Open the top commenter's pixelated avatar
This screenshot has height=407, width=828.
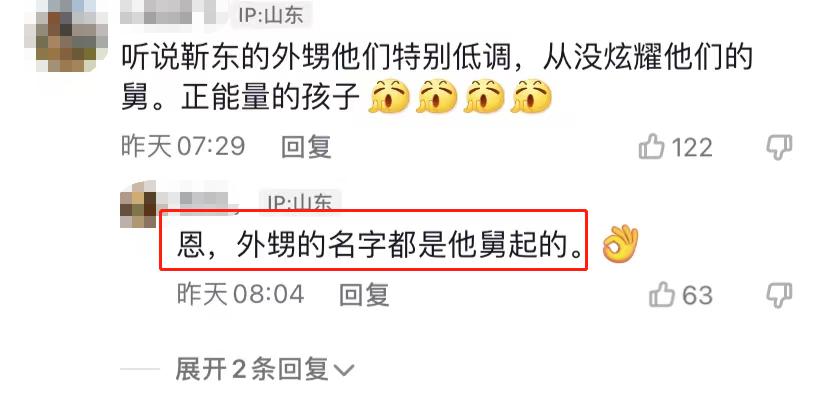pyautogui.click(x=67, y=36)
